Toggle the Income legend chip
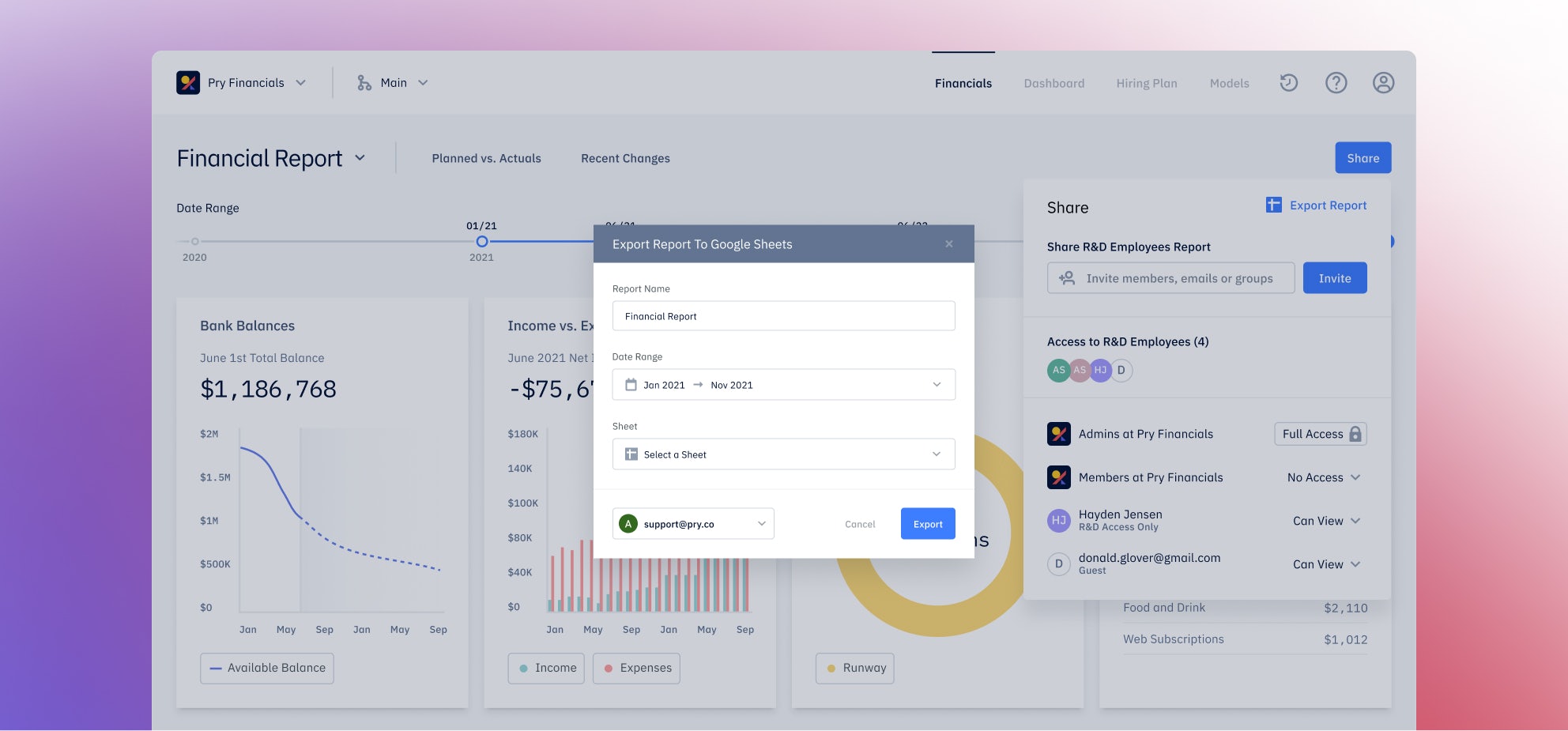The width and height of the screenshot is (1568, 731). 546,668
